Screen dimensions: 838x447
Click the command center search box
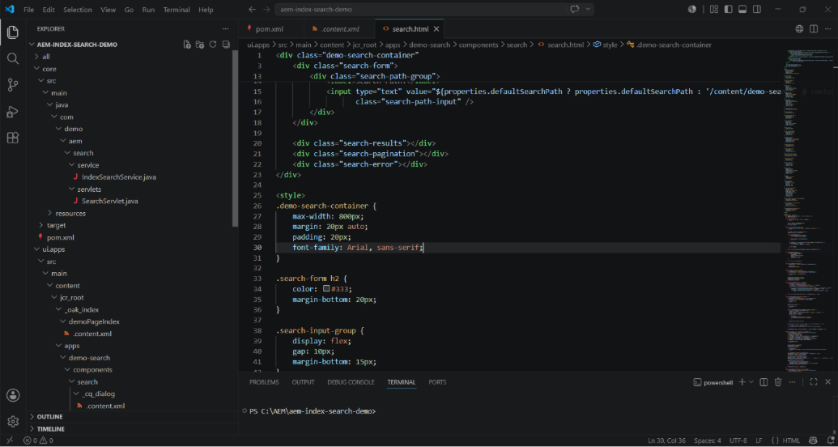[x=421, y=10]
